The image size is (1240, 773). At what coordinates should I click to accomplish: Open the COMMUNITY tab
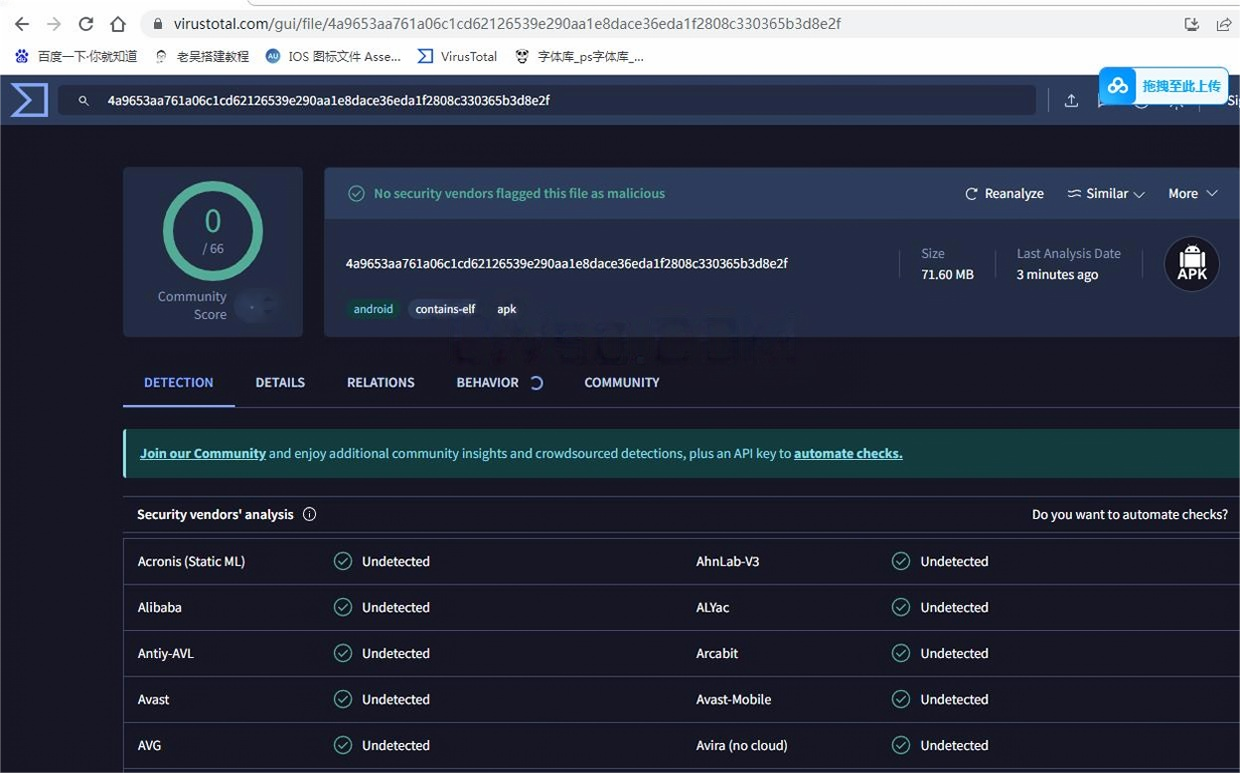point(622,382)
